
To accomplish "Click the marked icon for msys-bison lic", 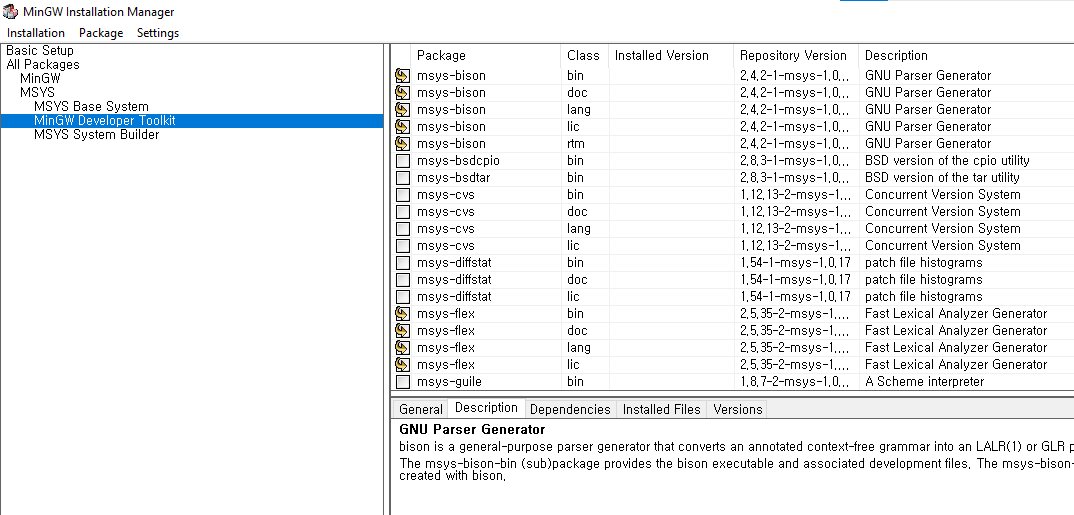I will (x=403, y=127).
